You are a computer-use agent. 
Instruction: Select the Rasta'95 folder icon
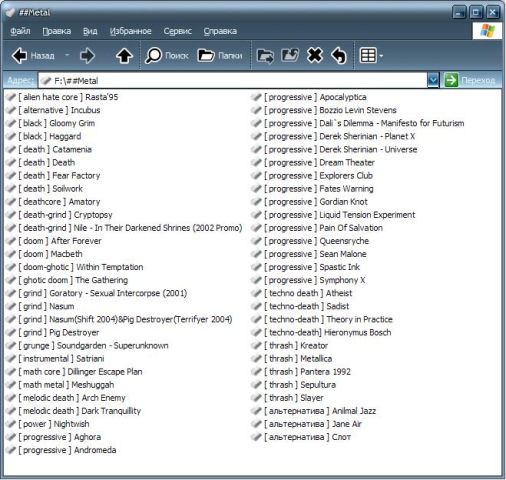tap(11, 97)
